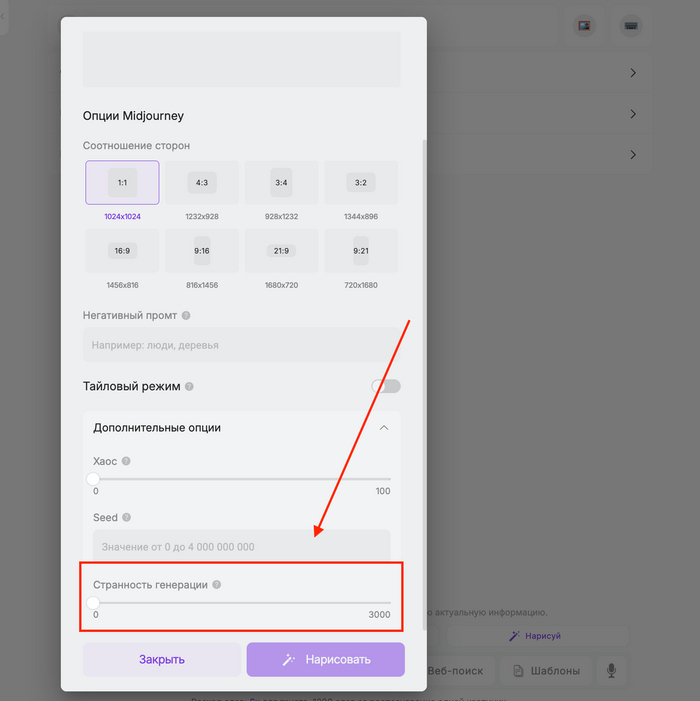The width and height of the screenshot is (700, 701).
Task: Click the dark keyboard-style icon at top right
Action: [x=630, y=25]
